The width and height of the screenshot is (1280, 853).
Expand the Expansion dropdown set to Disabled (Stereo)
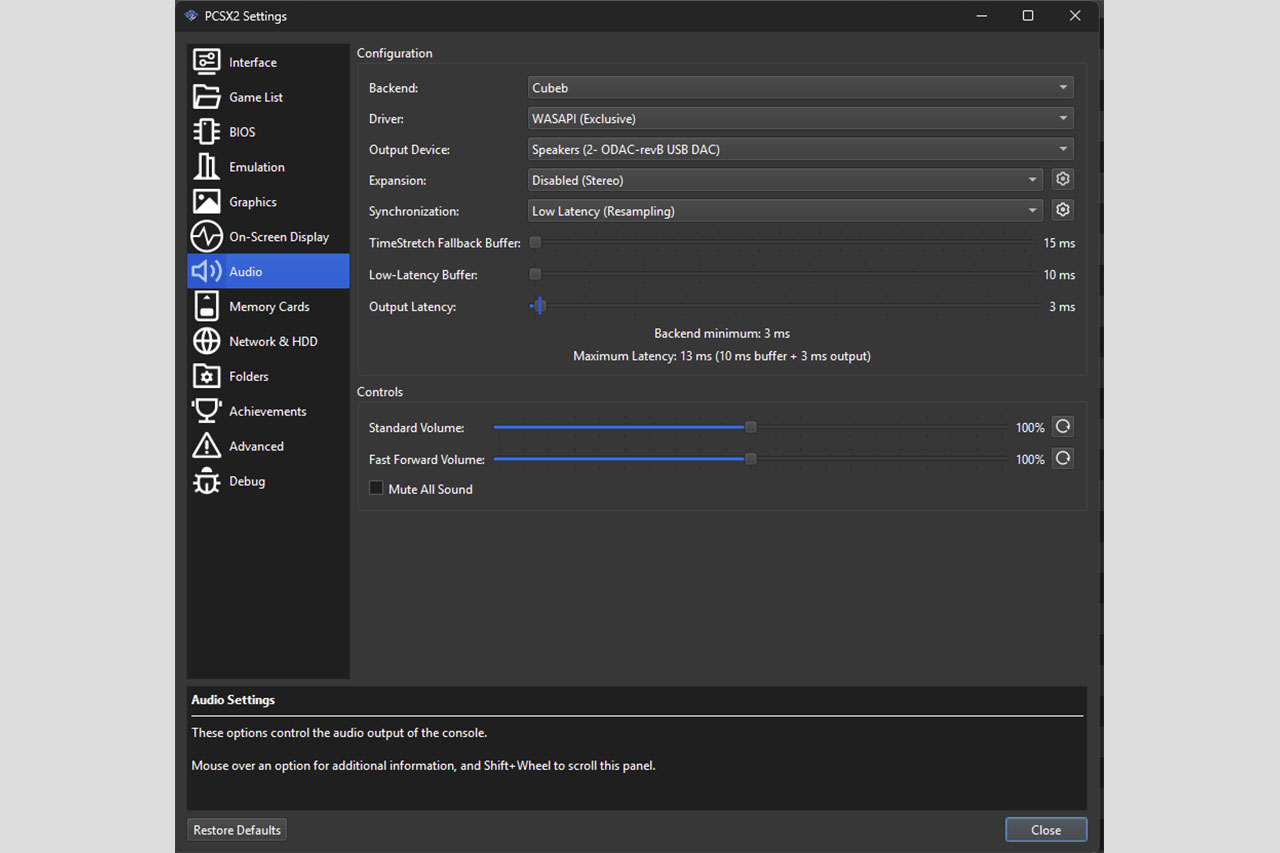(x=786, y=180)
